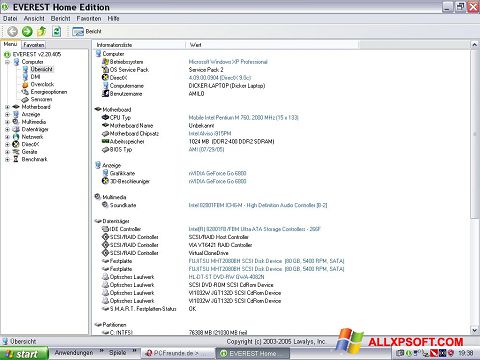The width and height of the screenshot is (480, 360).
Task: Click the Refresh toolbar icon
Action: (x=57, y=31)
